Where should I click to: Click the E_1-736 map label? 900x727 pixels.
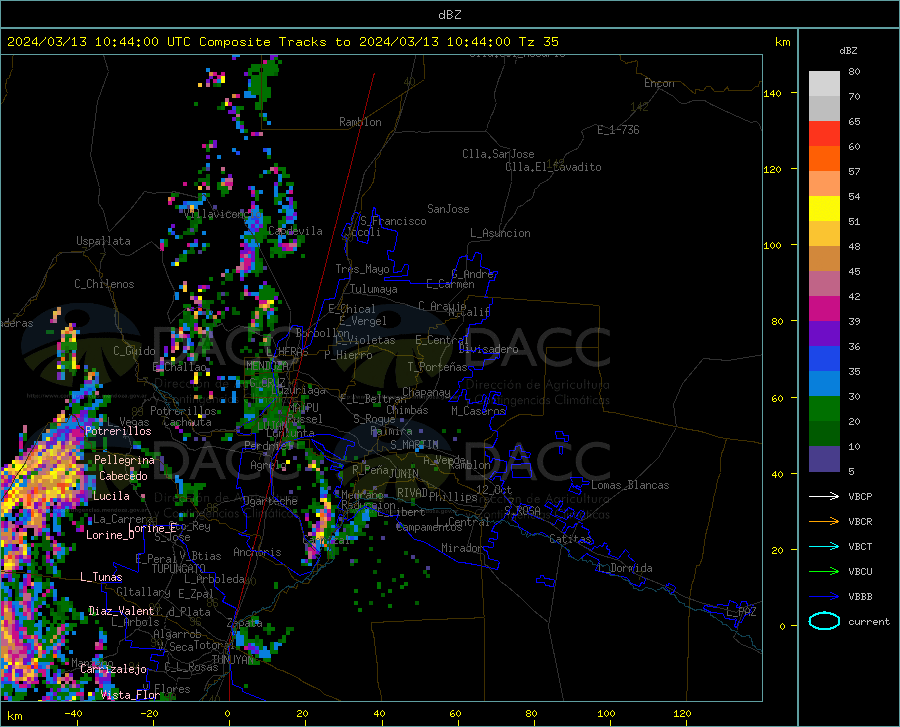pyautogui.click(x=618, y=130)
